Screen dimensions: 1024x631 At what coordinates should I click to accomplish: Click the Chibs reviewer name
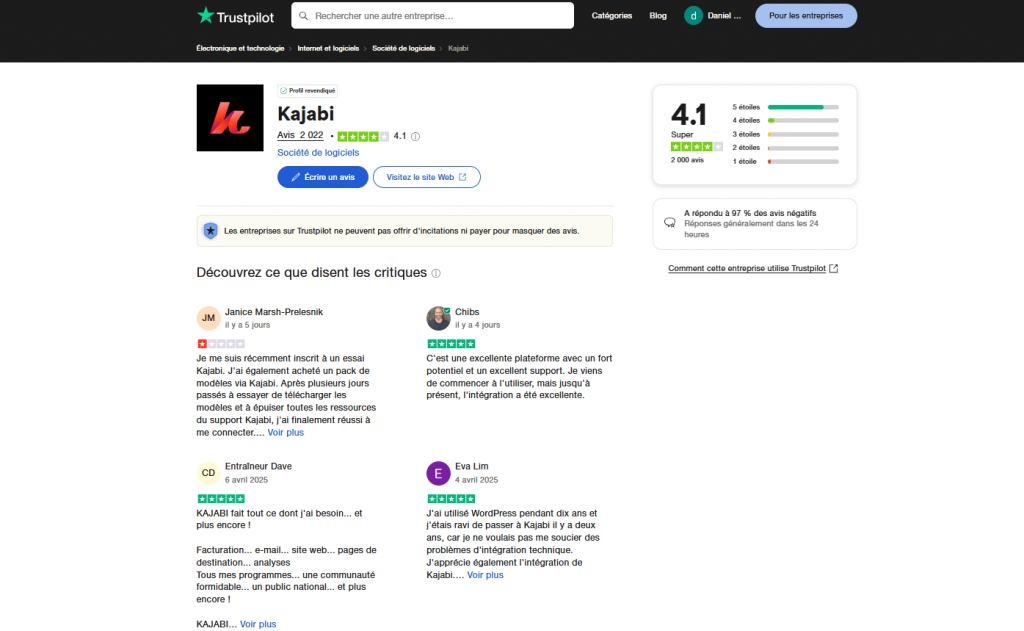pos(467,312)
